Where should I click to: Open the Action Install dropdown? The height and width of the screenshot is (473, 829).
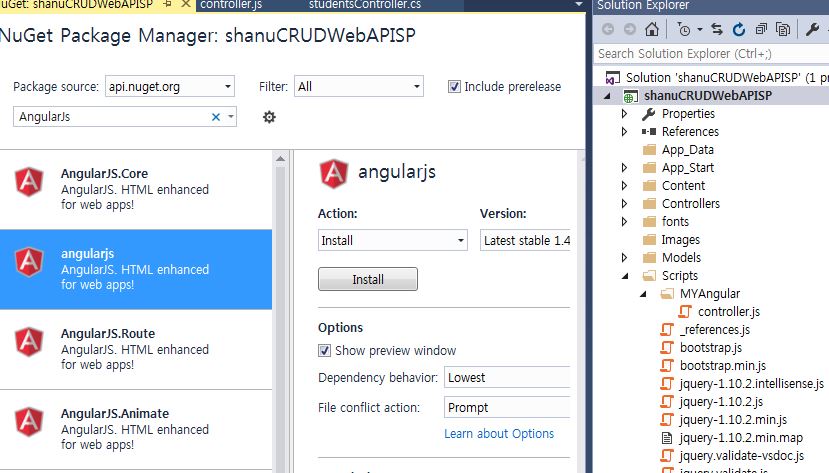click(x=392, y=240)
